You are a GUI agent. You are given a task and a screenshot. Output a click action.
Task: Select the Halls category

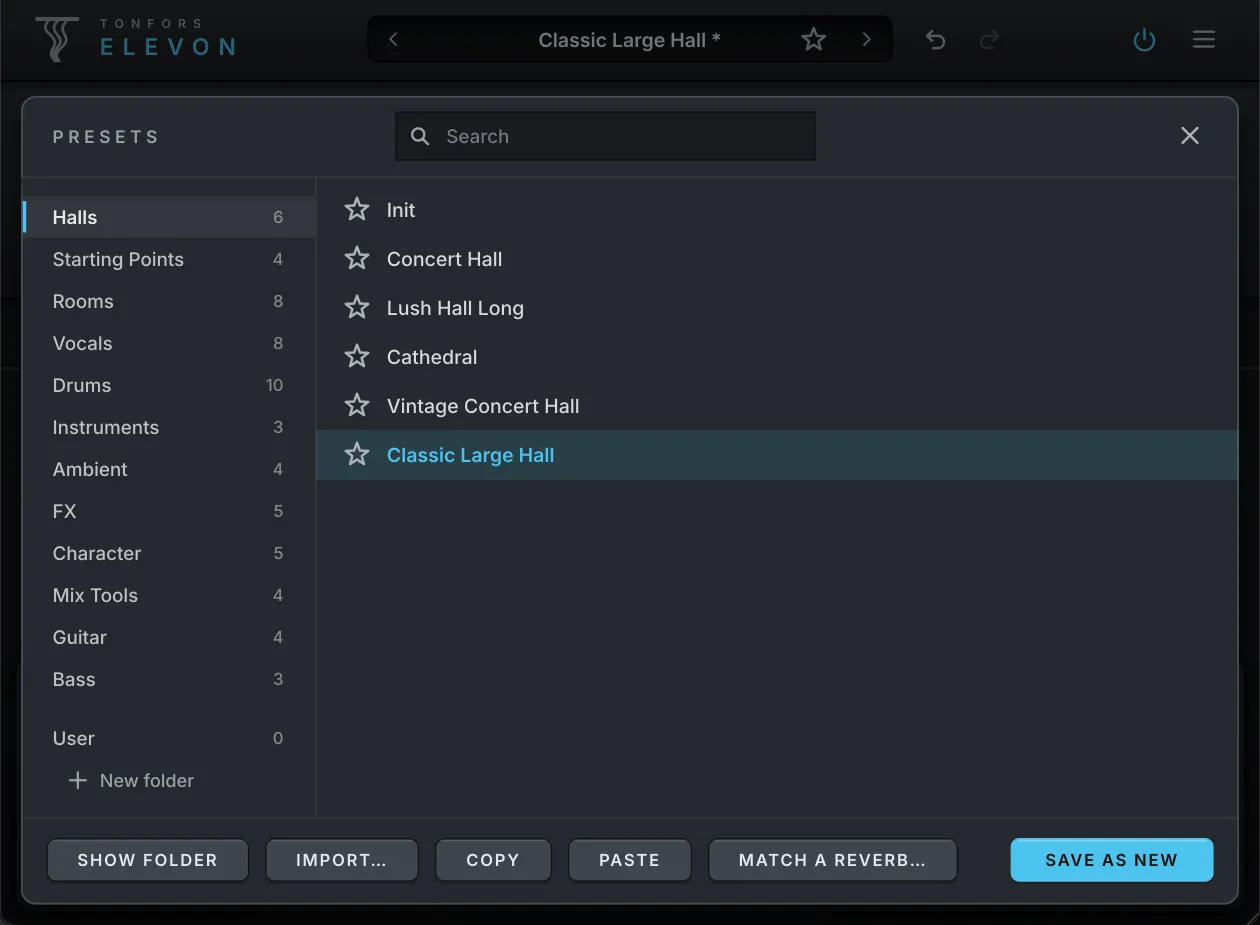[169, 217]
